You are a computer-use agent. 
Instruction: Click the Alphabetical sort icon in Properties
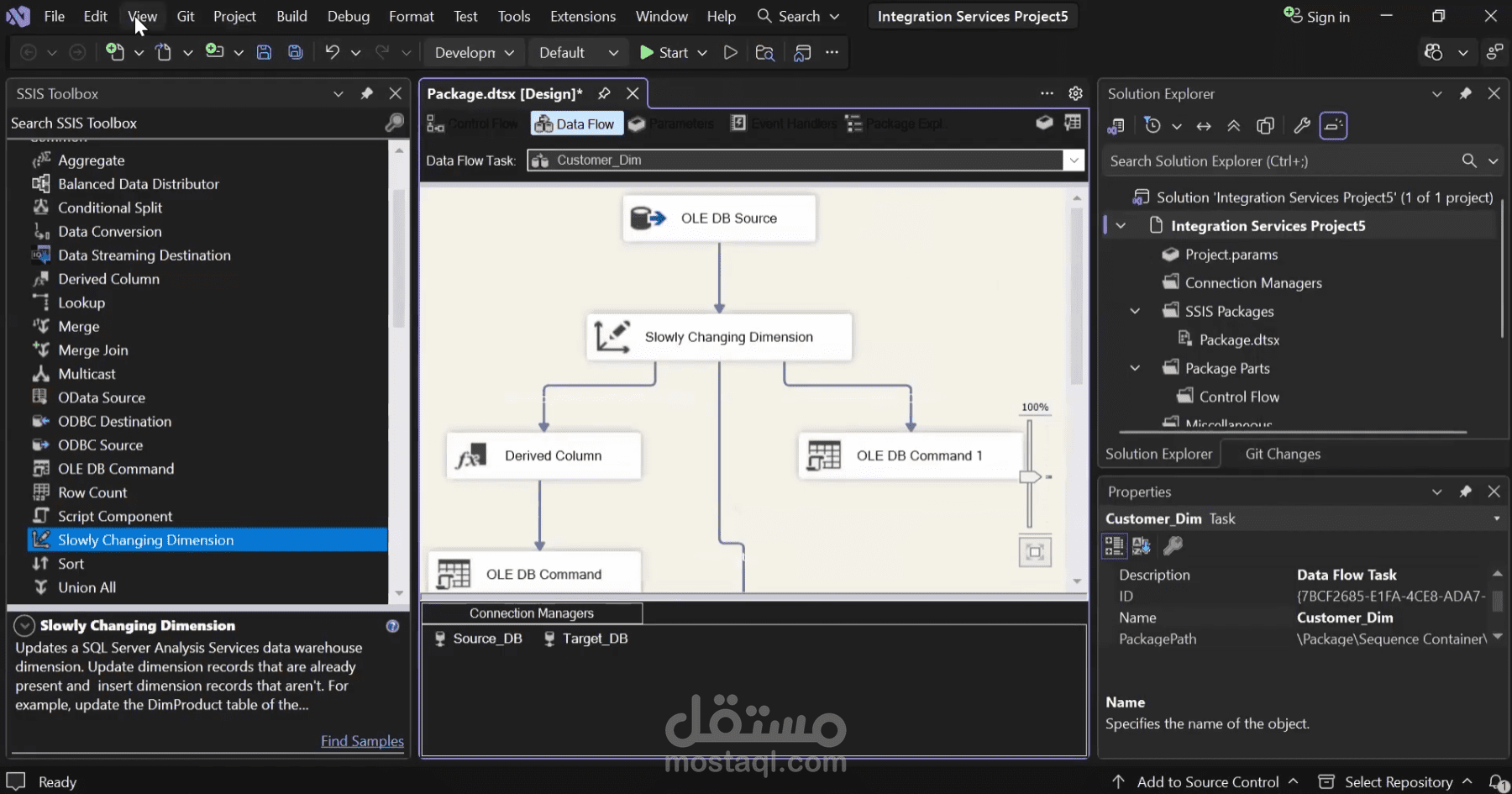pos(1142,546)
